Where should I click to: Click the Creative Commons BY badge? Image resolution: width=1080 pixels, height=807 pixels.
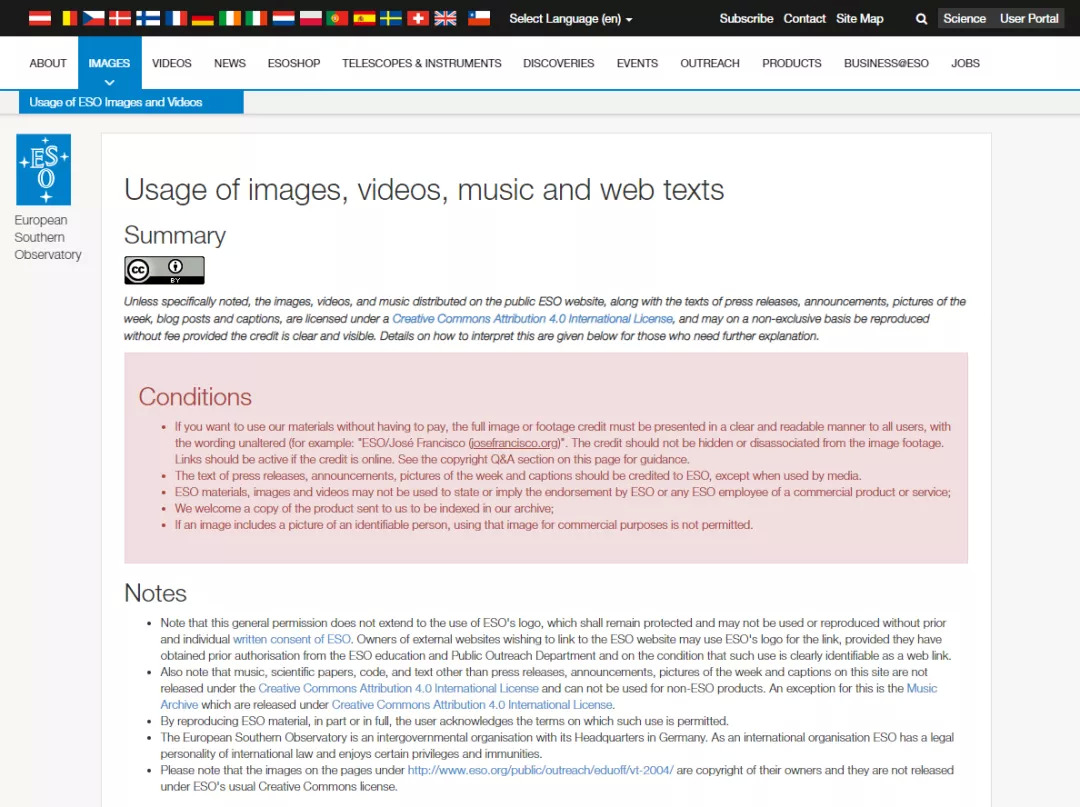click(164, 270)
